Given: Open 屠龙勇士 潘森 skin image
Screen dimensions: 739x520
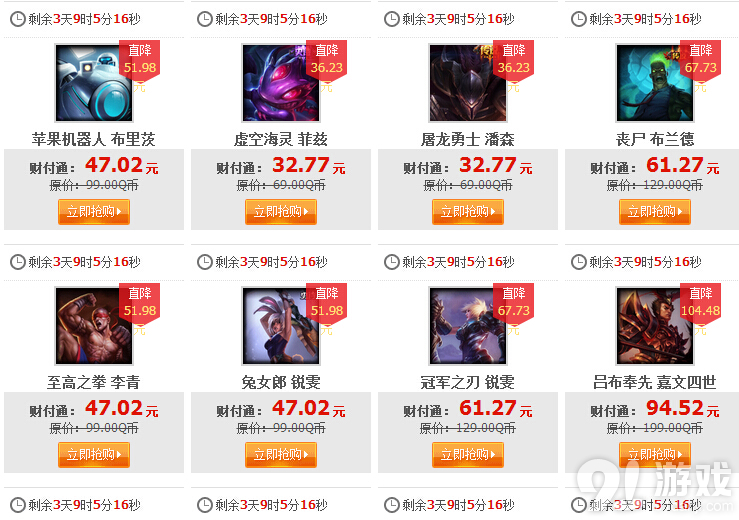Looking at the screenshot, I should (x=468, y=83).
